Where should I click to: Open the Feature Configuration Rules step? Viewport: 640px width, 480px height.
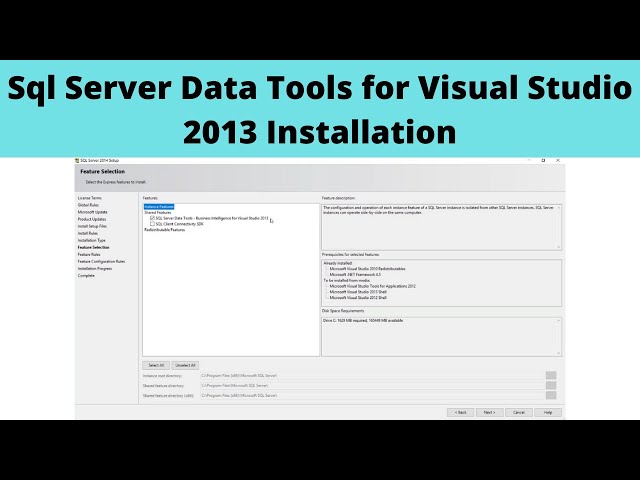[101, 261]
